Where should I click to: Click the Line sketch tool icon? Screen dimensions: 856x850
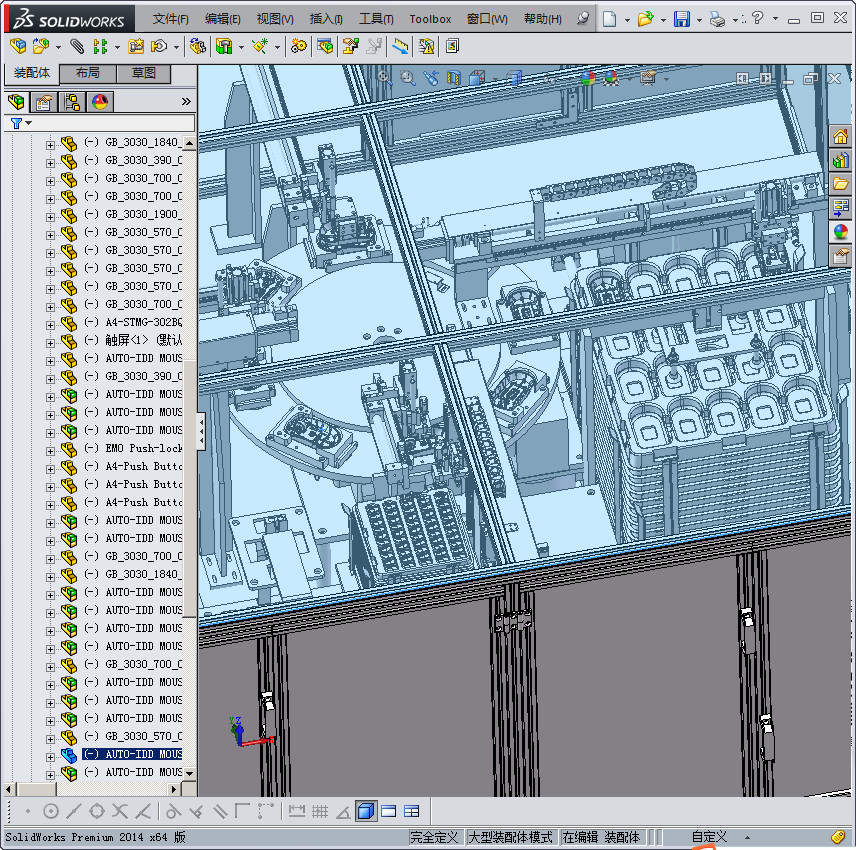pyautogui.click(x=73, y=810)
